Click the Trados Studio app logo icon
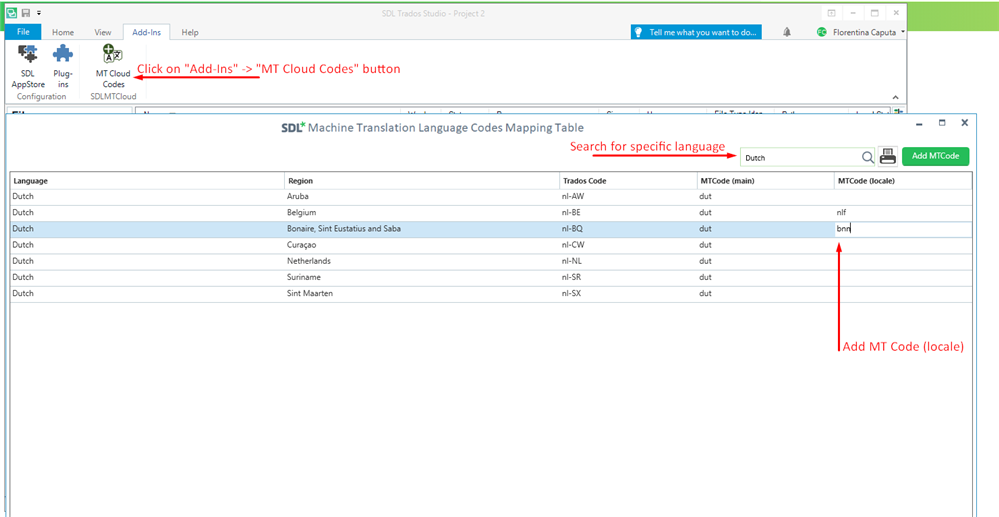999x517 pixels. 11,13
